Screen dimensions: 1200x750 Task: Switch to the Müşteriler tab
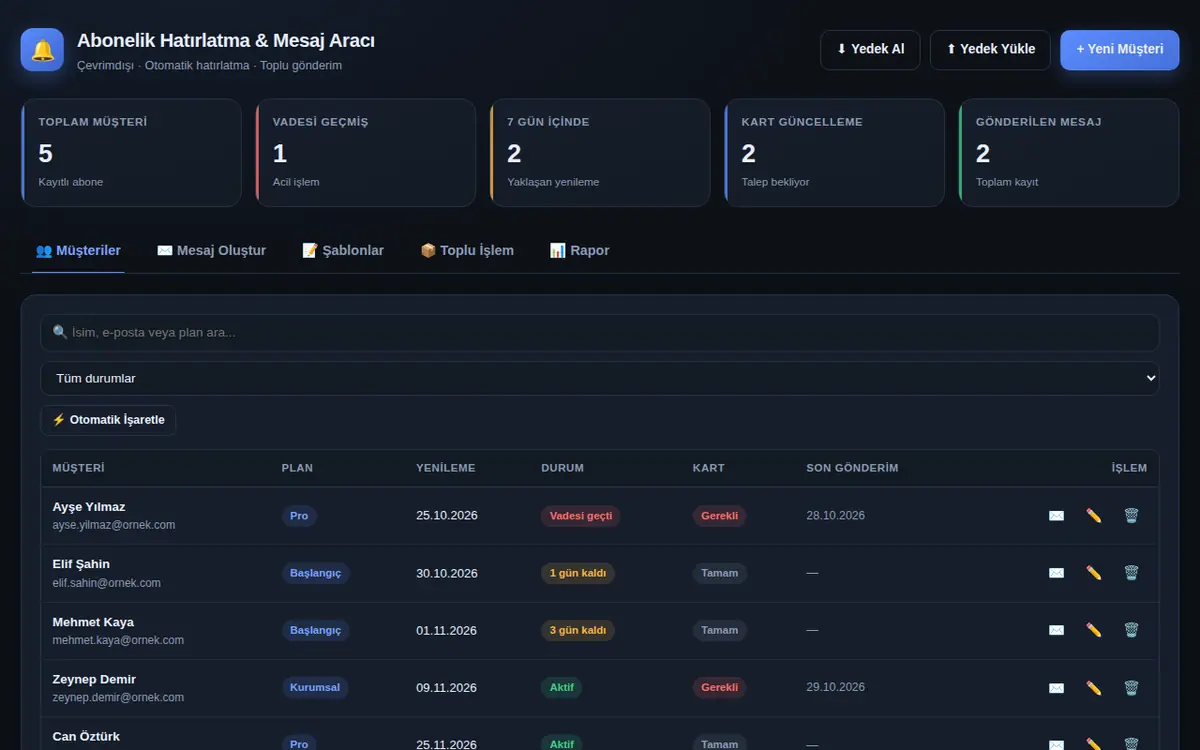coord(78,251)
